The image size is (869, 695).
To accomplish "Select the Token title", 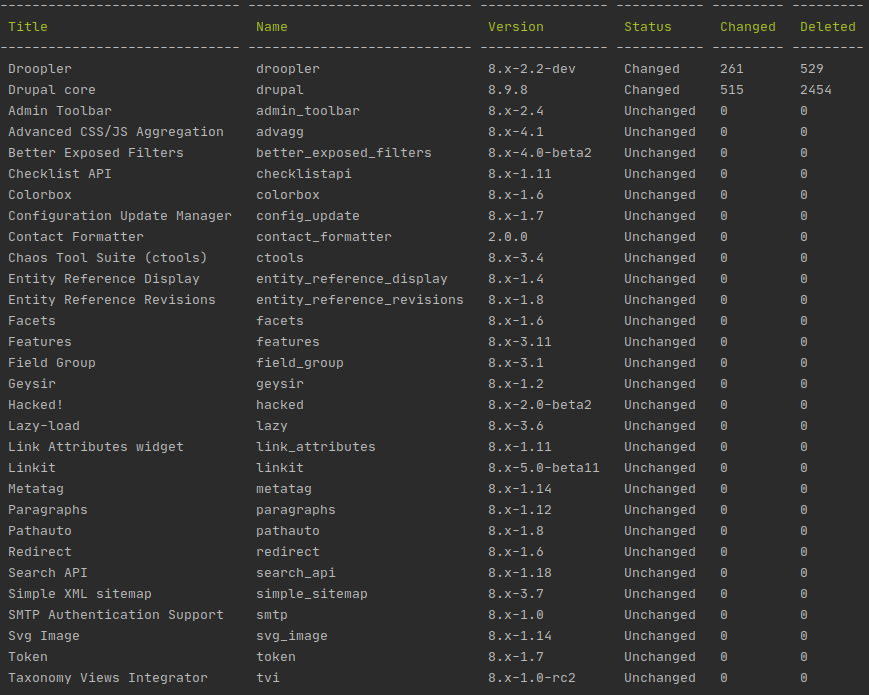I will point(28,658).
